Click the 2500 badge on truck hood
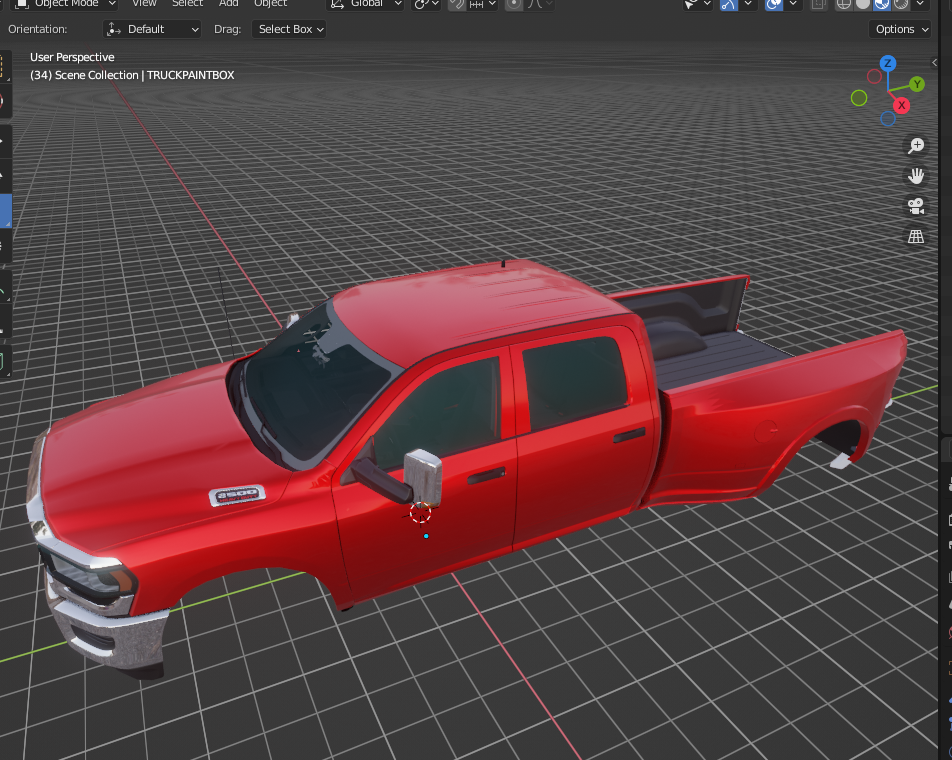The height and width of the screenshot is (760, 952). pyautogui.click(x=237, y=495)
